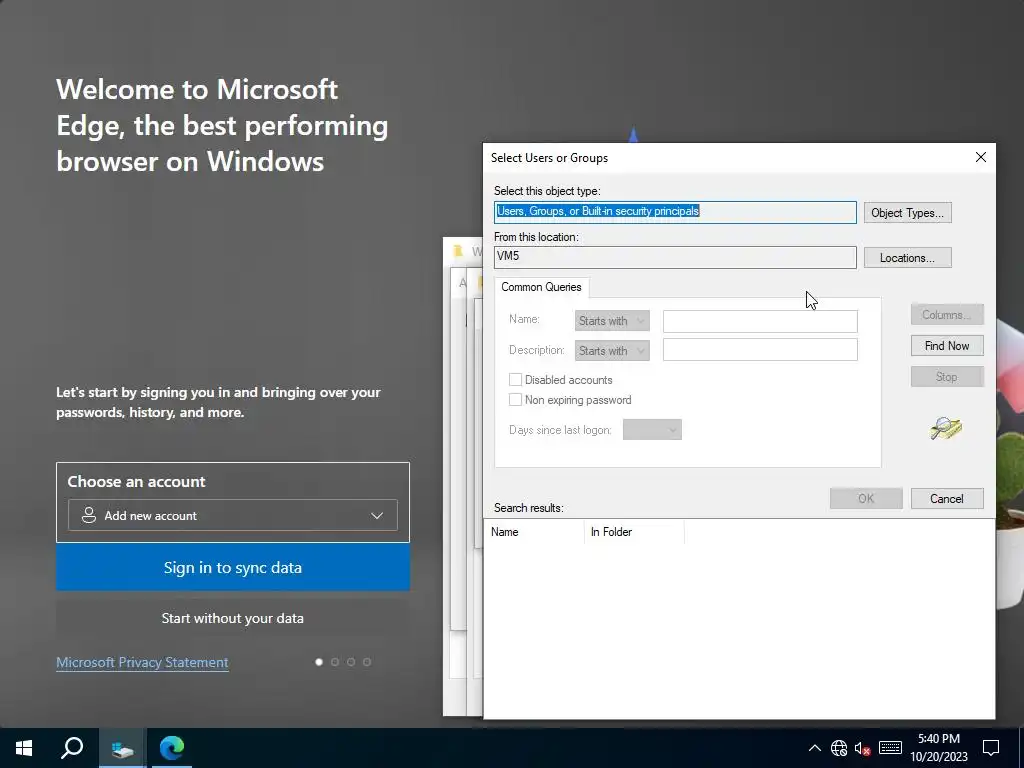Open the notification center icon
Screen dimensions: 1024x768
point(991,748)
